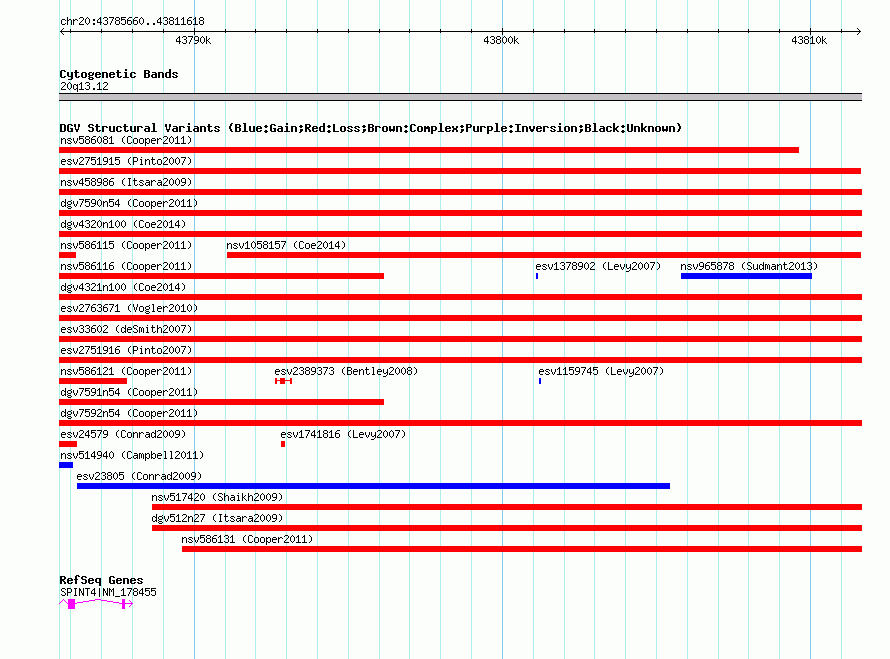Click the red nsv586116 loss bar
Screen dimensions: 890x659
221,276
